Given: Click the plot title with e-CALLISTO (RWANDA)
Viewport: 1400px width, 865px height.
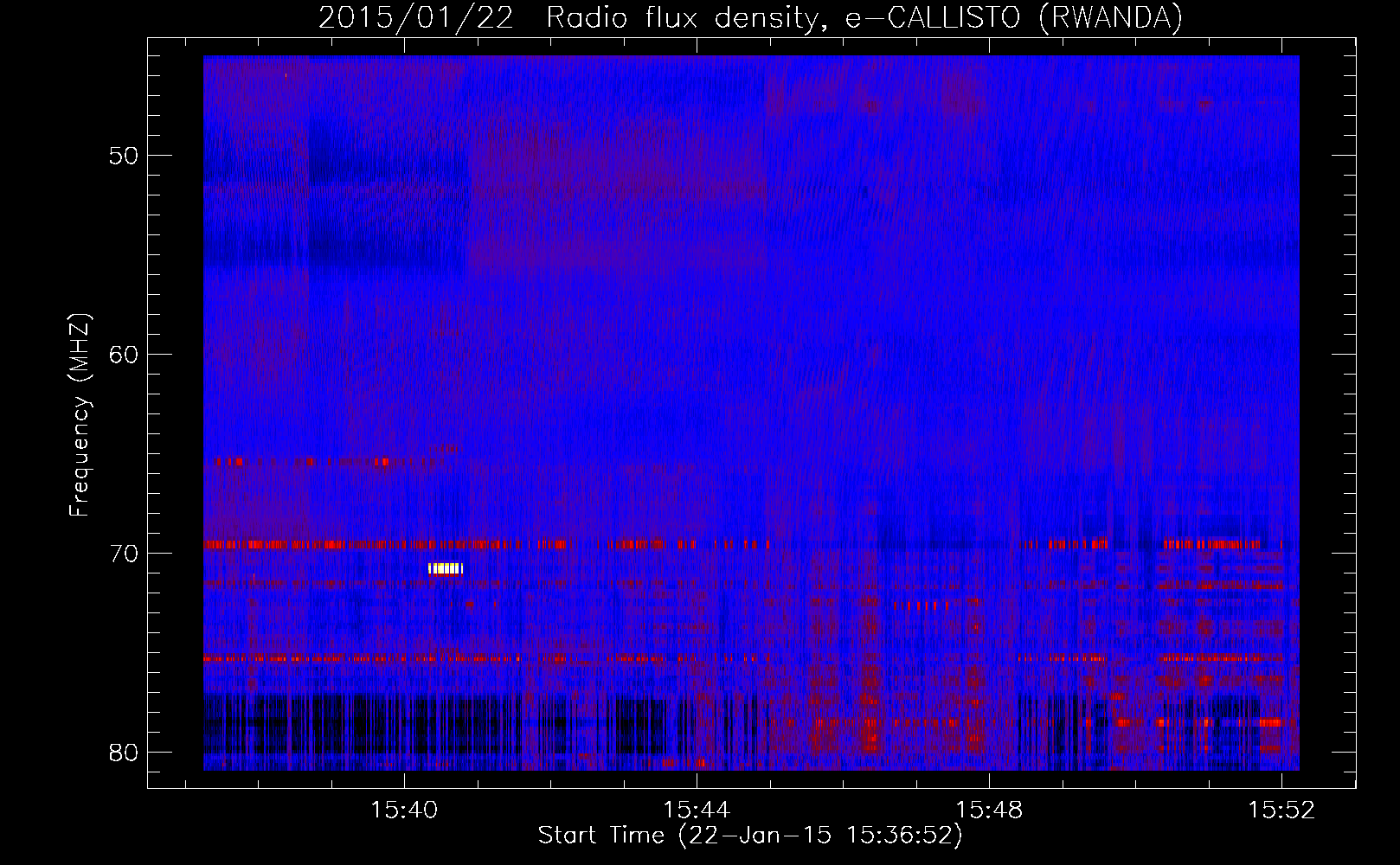Looking at the screenshot, I should [x=750, y=17].
